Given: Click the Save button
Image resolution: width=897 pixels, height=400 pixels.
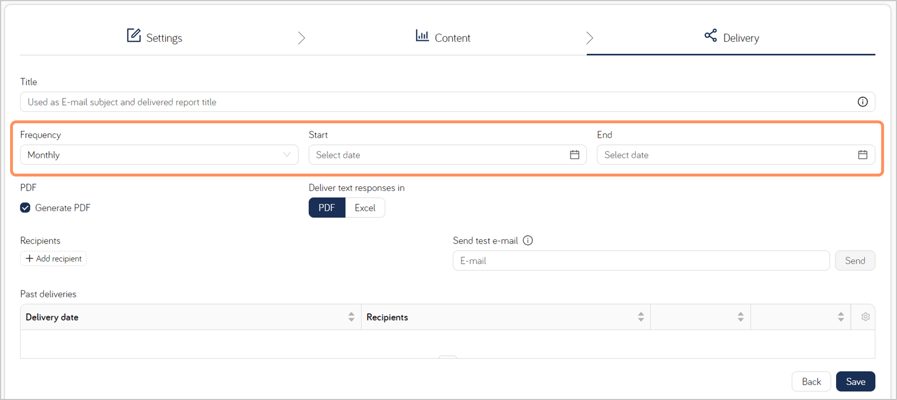Looking at the screenshot, I should 855,382.
